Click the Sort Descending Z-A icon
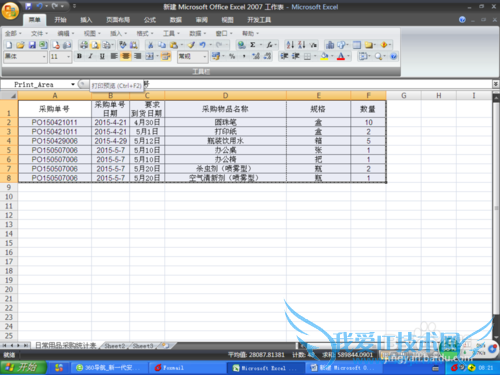 pos(301,45)
